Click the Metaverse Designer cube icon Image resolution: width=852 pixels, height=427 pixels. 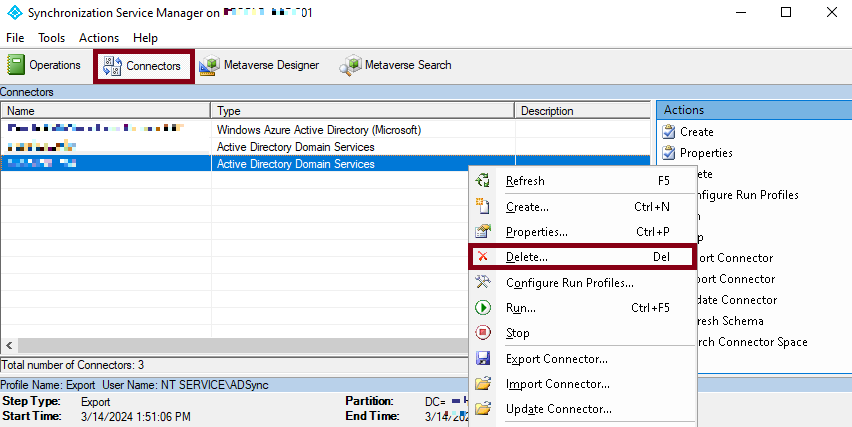[209, 65]
